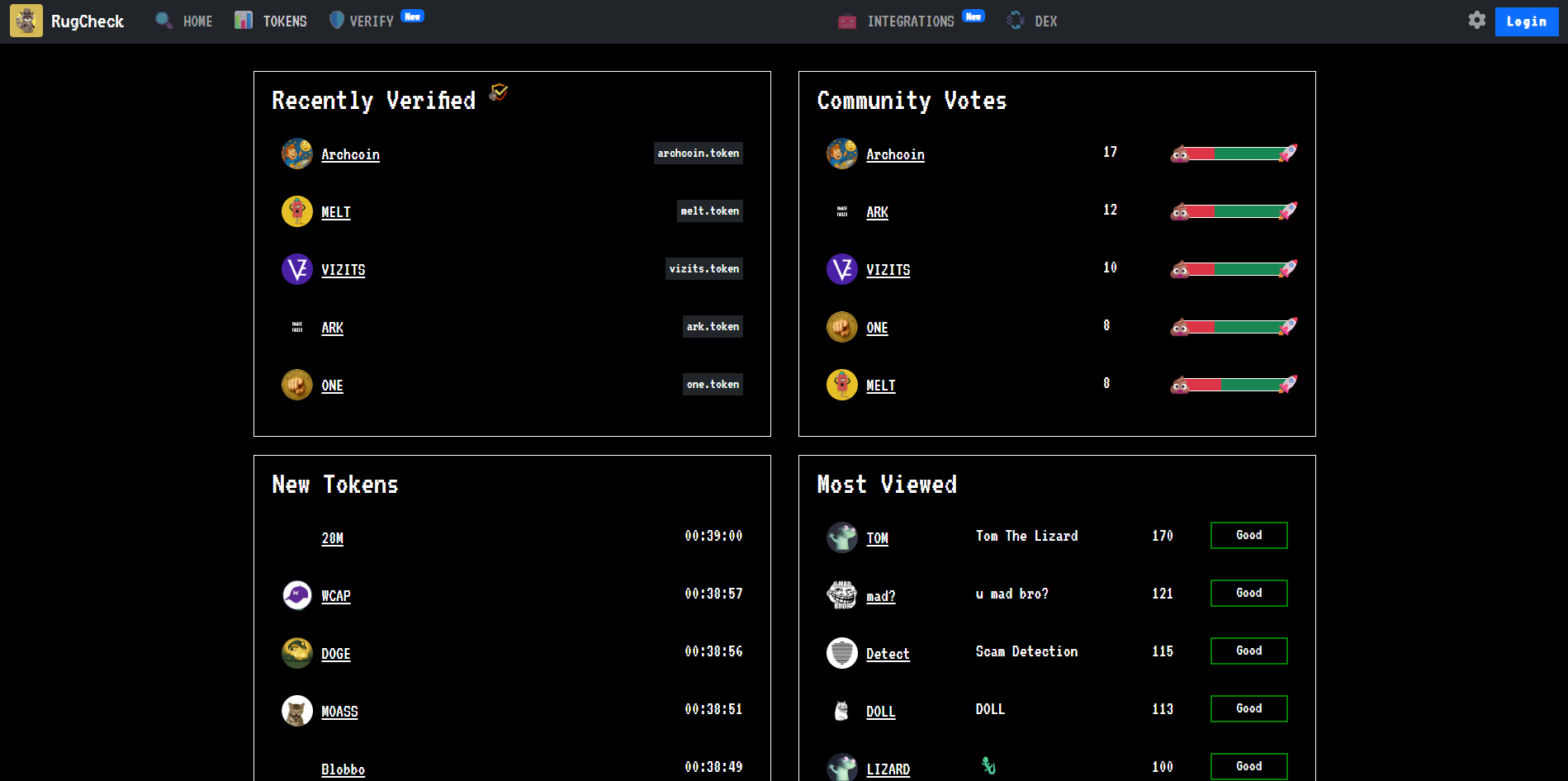Screen dimensions: 1568x781
Task: Click the poop downvote icon for ARK
Action: (x=1180, y=212)
